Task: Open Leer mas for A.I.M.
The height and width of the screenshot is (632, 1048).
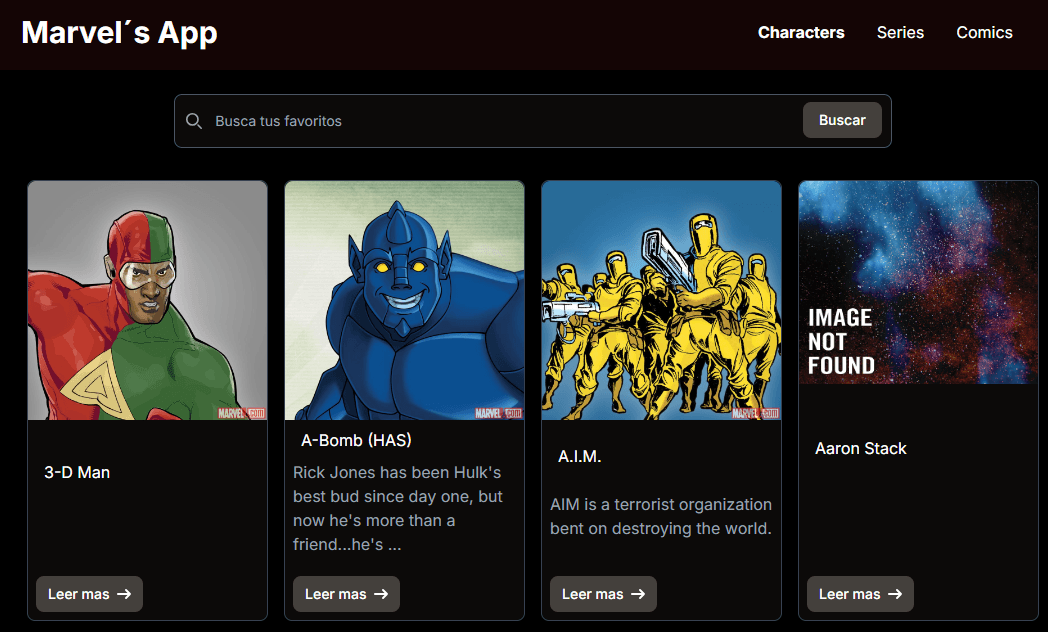Action: (604, 594)
